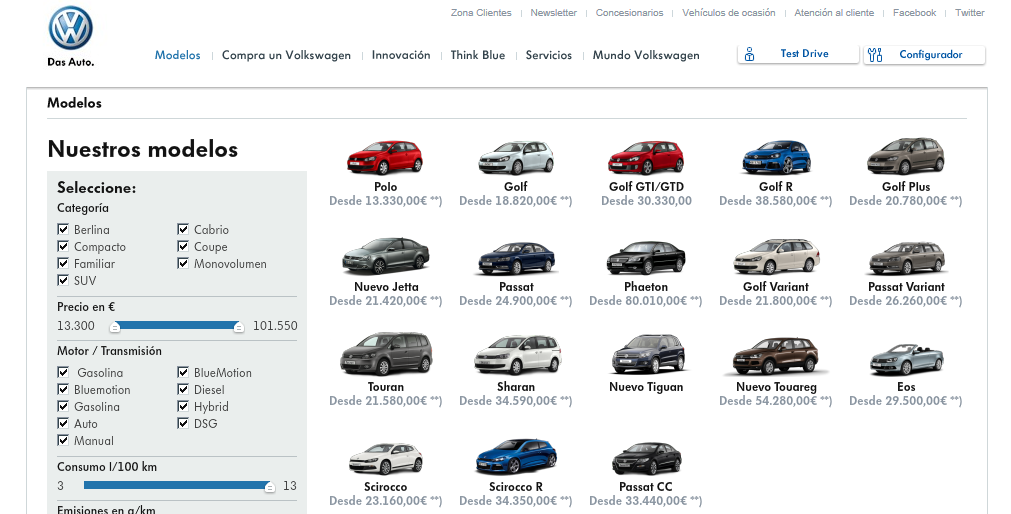Toggle the Hybrid checkbox
The image size is (1011, 514).
click(182, 406)
